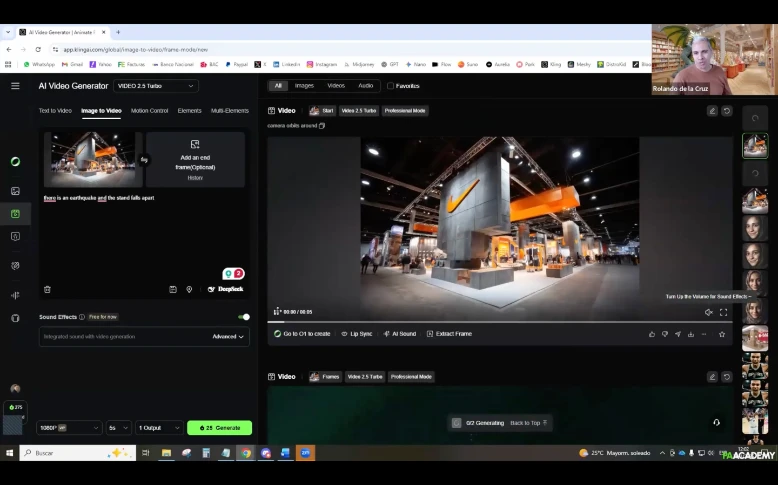The image size is (778, 485).
Task: Download the video using the download icon
Action: [x=691, y=334]
